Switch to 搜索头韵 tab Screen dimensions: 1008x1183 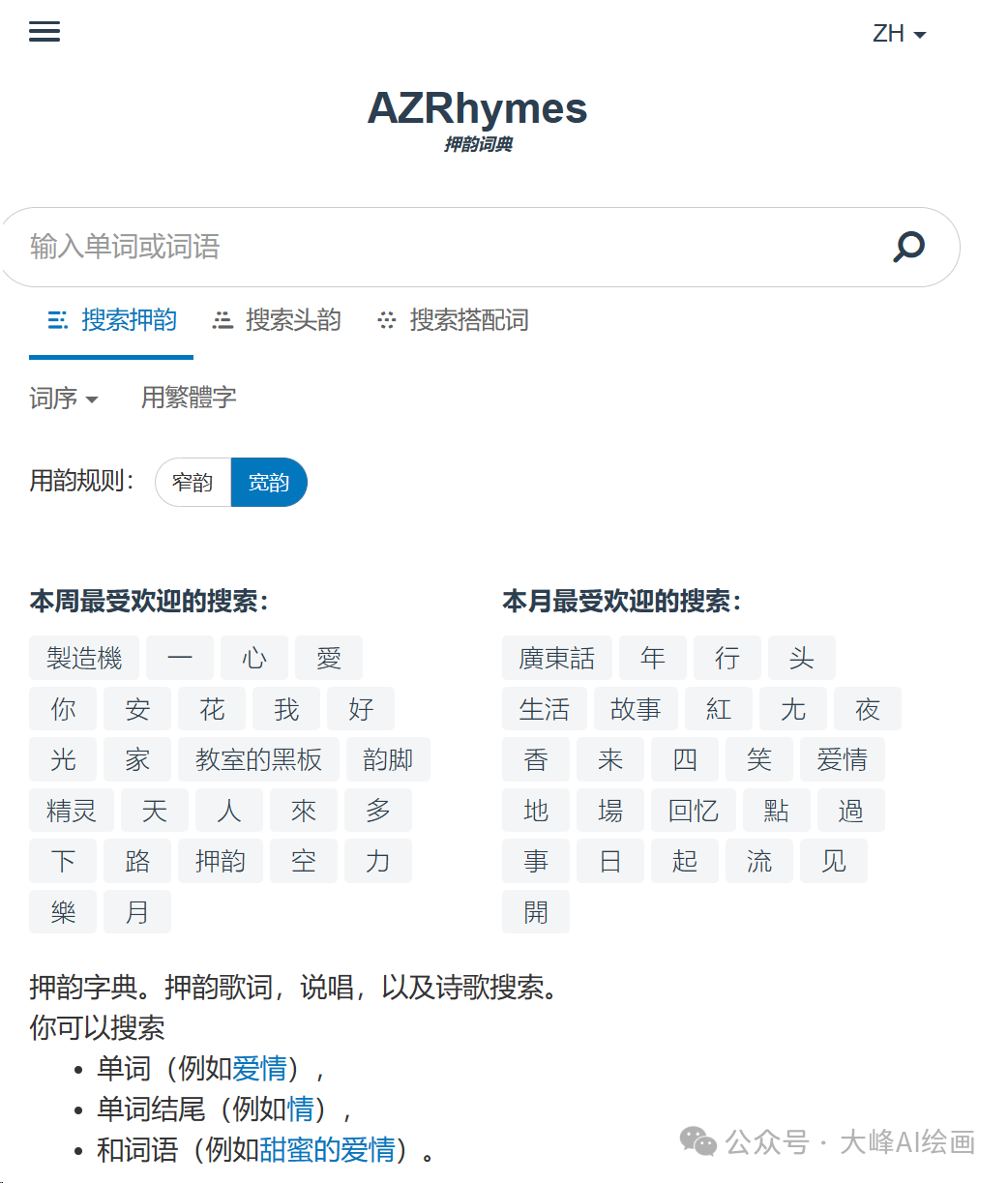tap(277, 320)
